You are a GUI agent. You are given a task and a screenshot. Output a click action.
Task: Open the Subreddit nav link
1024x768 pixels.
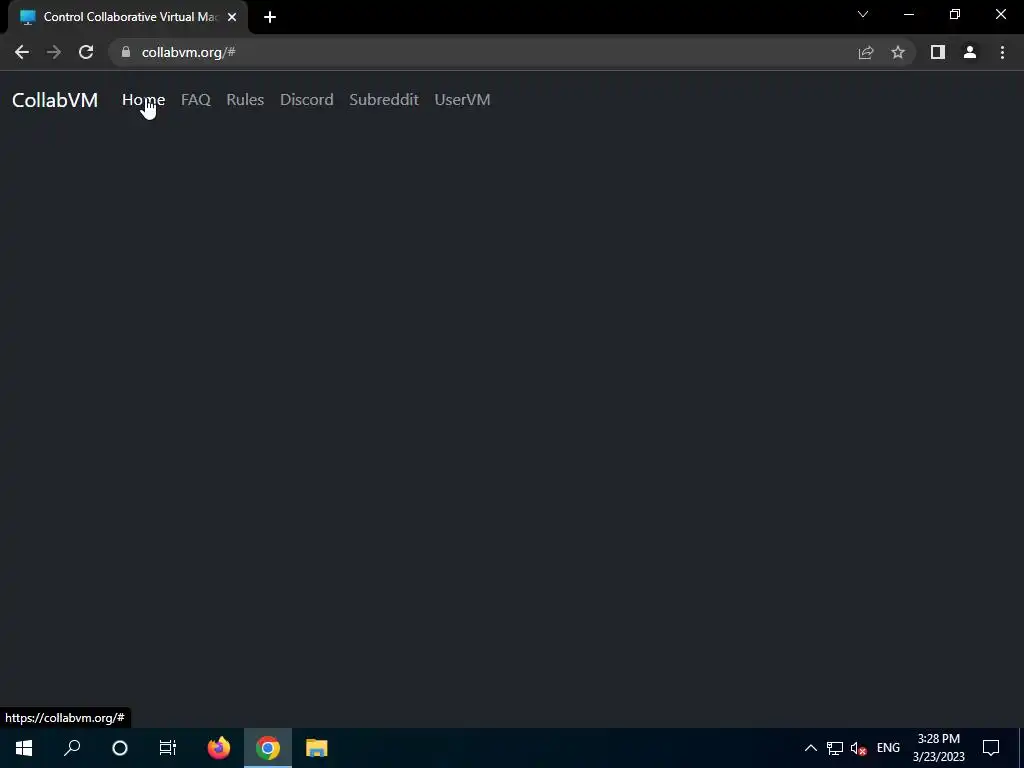(x=384, y=99)
